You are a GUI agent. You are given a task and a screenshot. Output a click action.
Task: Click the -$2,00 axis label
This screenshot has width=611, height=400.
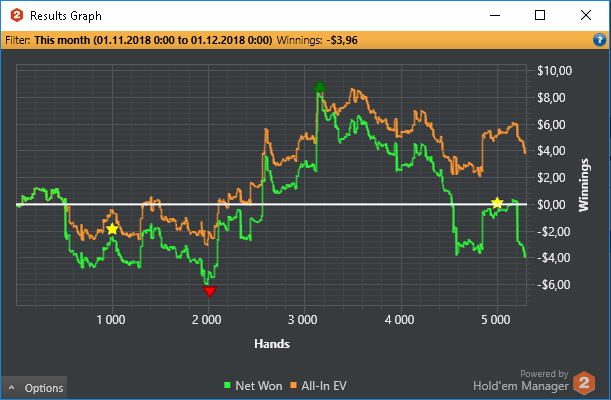click(x=553, y=231)
